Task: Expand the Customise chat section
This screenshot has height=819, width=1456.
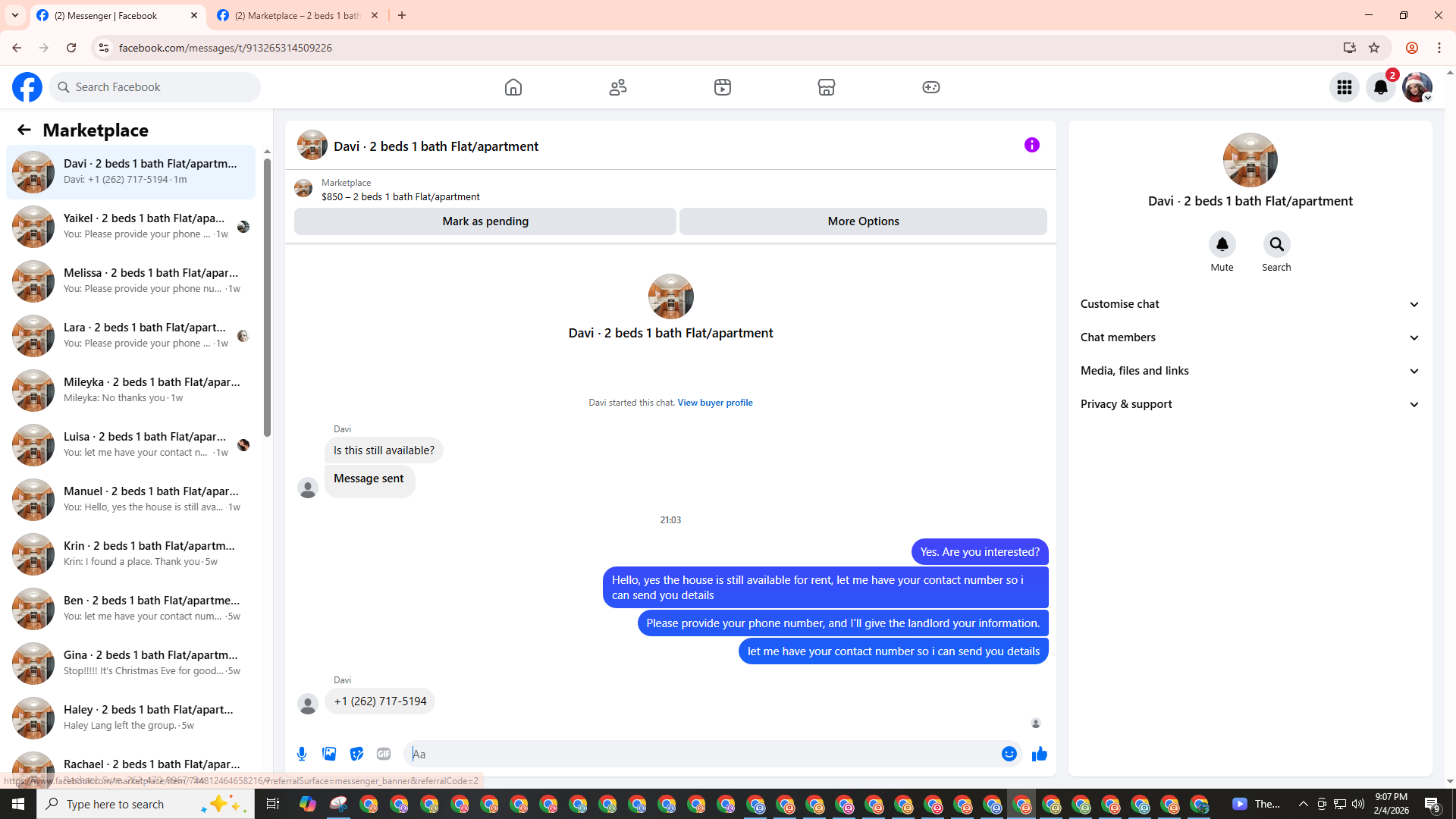Action: [1250, 304]
